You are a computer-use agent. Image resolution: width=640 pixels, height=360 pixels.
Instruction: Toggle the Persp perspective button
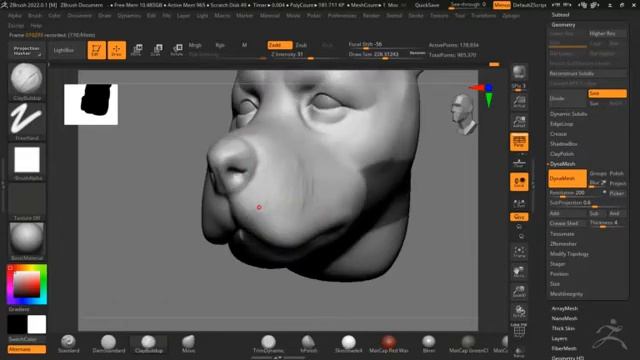tap(519, 142)
